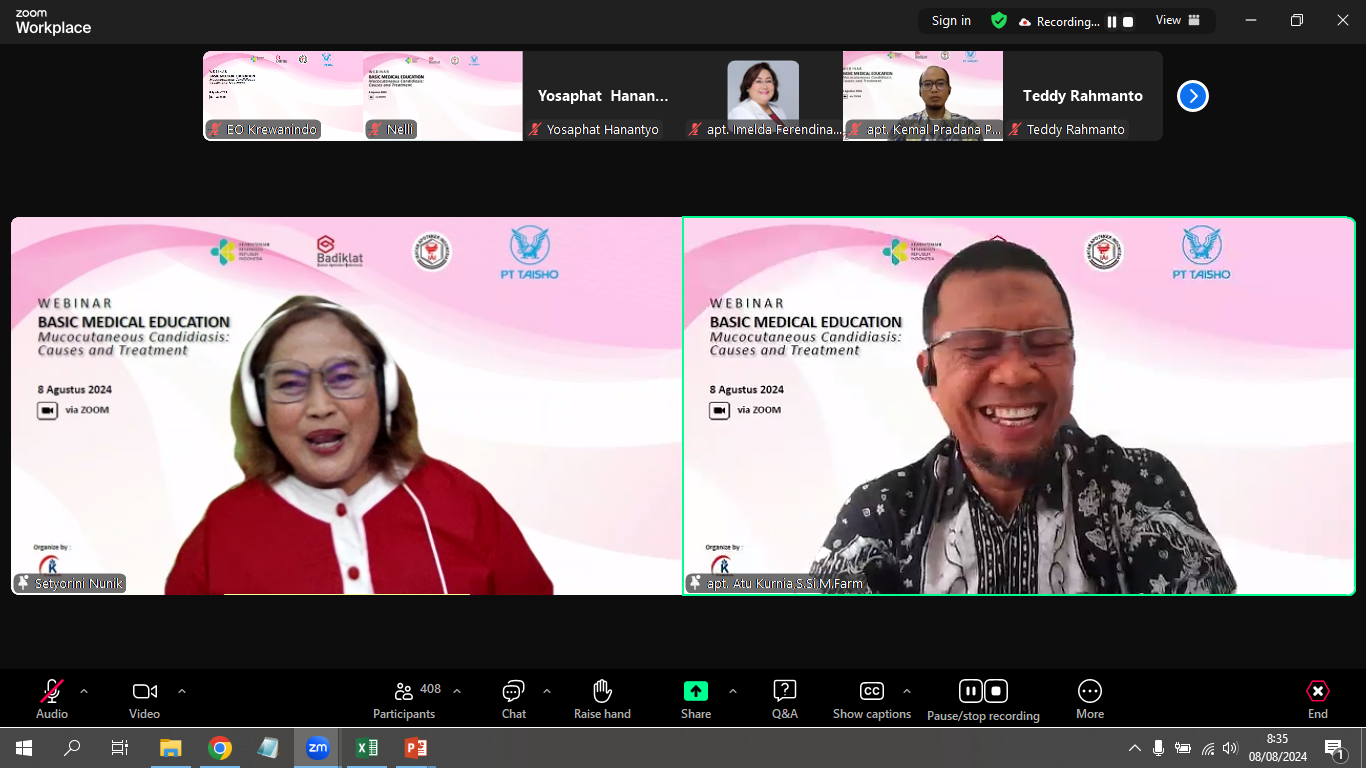Open the Q&A window
Viewport: 1366px width, 768px height.
[x=785, y=698]
